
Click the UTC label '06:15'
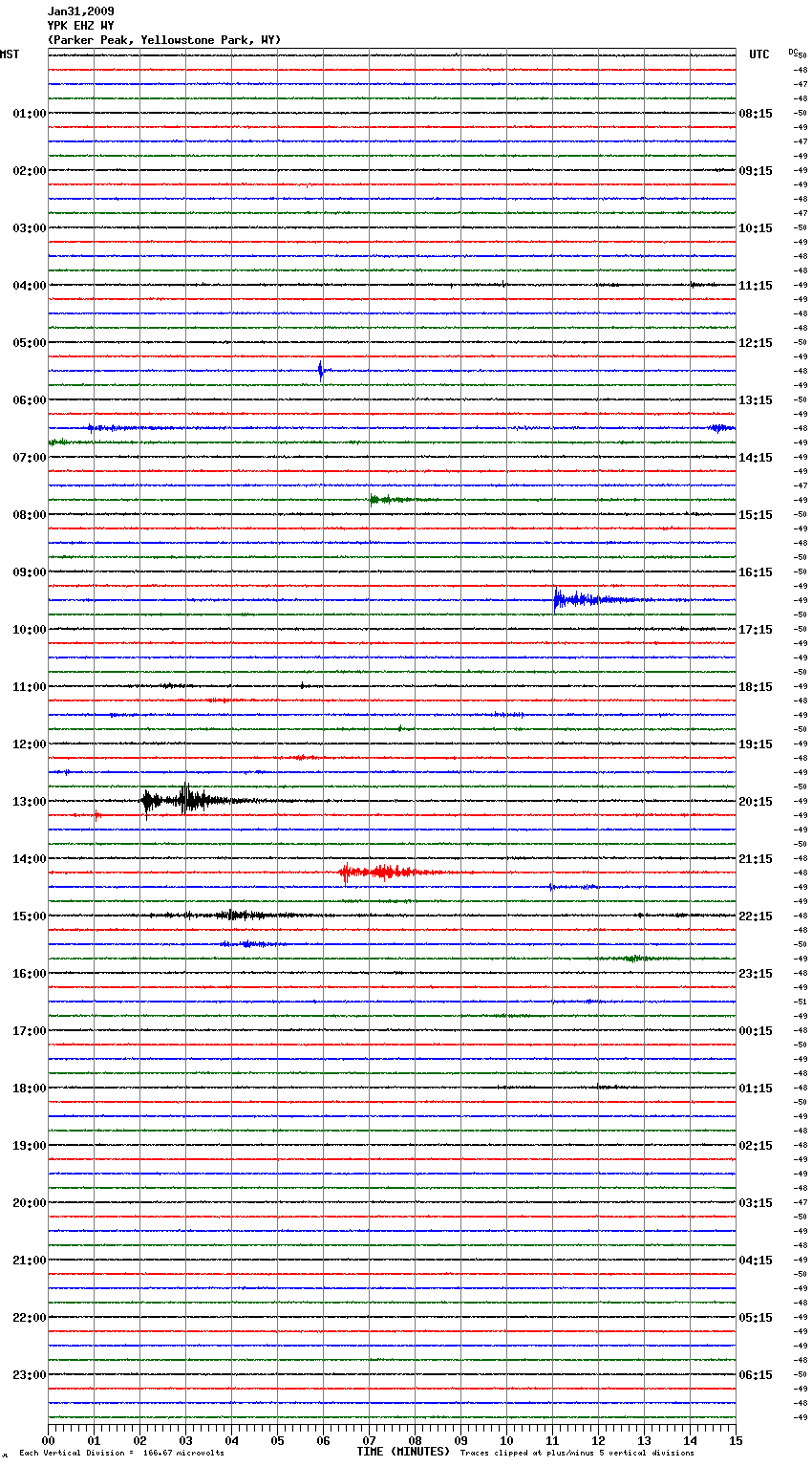point(756,1375)
